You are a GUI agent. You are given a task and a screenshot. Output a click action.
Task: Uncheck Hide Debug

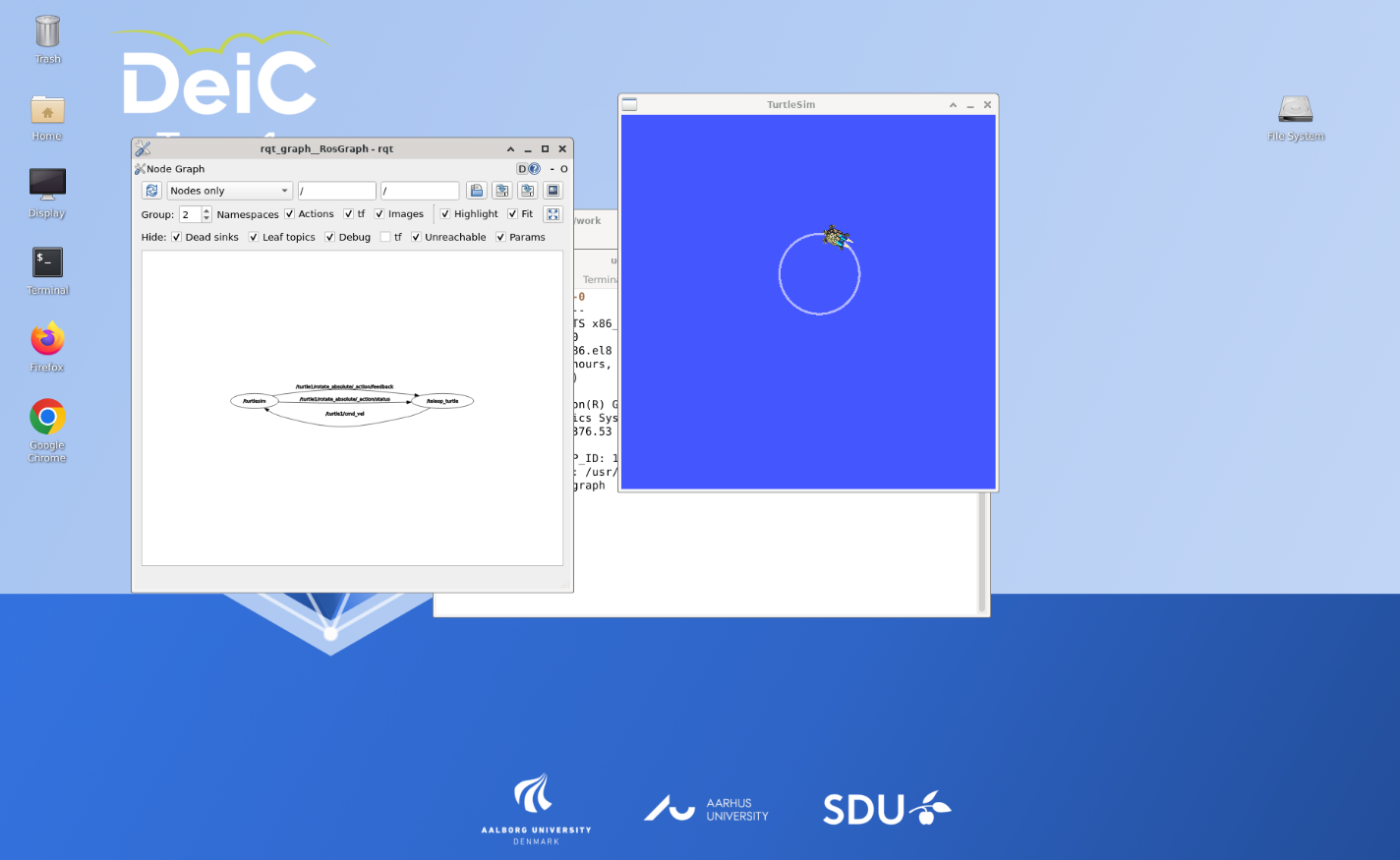point(330,237)
